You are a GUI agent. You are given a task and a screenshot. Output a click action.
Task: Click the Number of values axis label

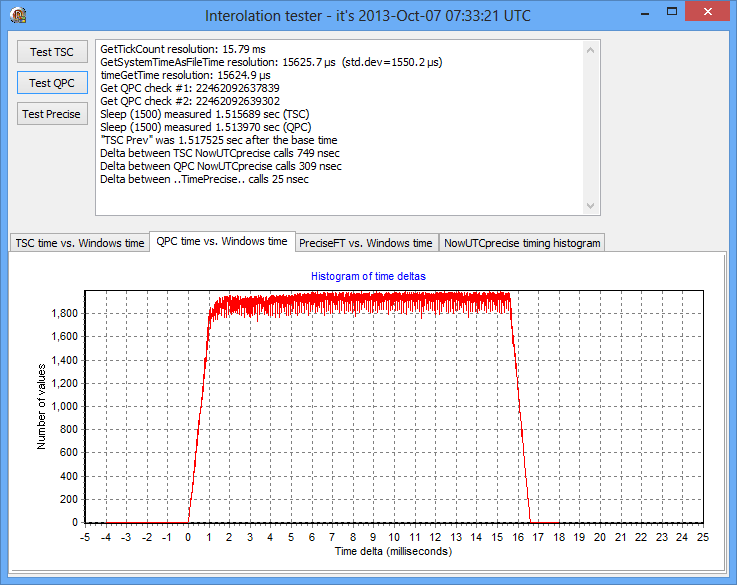41,406
